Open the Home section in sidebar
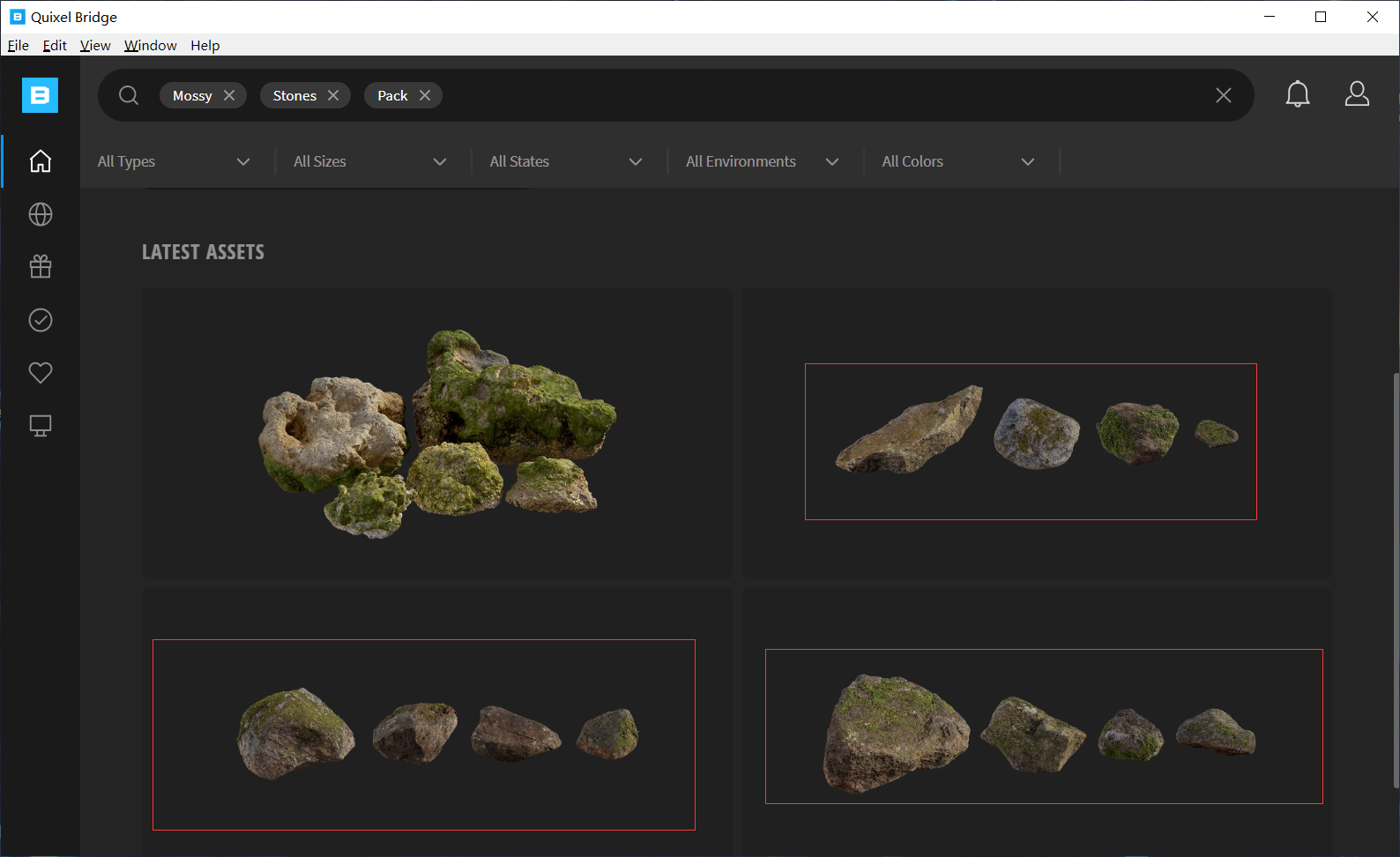 click(x=41, y=161)
